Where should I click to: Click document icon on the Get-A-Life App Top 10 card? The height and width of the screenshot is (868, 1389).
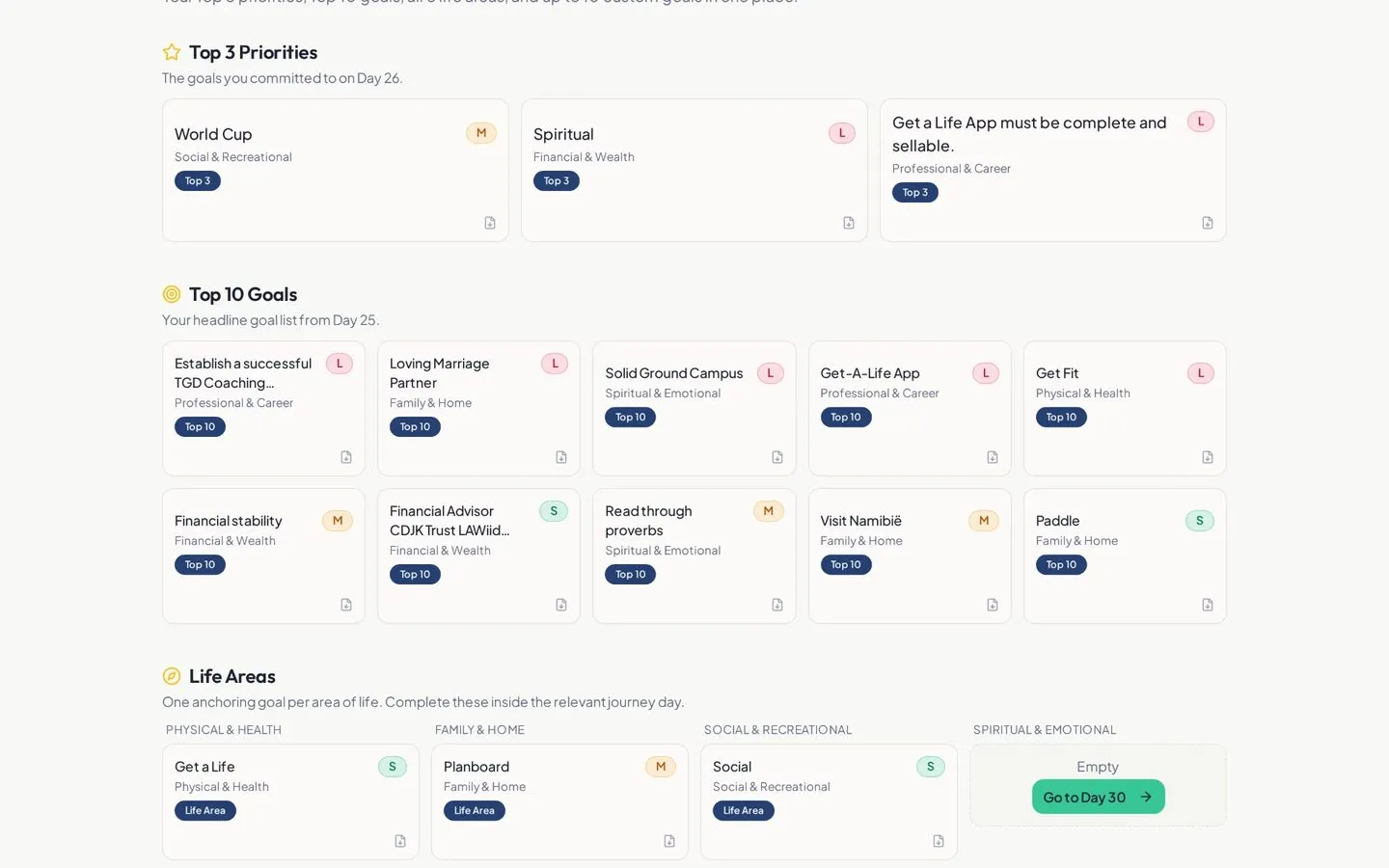(x=993, y=457)
